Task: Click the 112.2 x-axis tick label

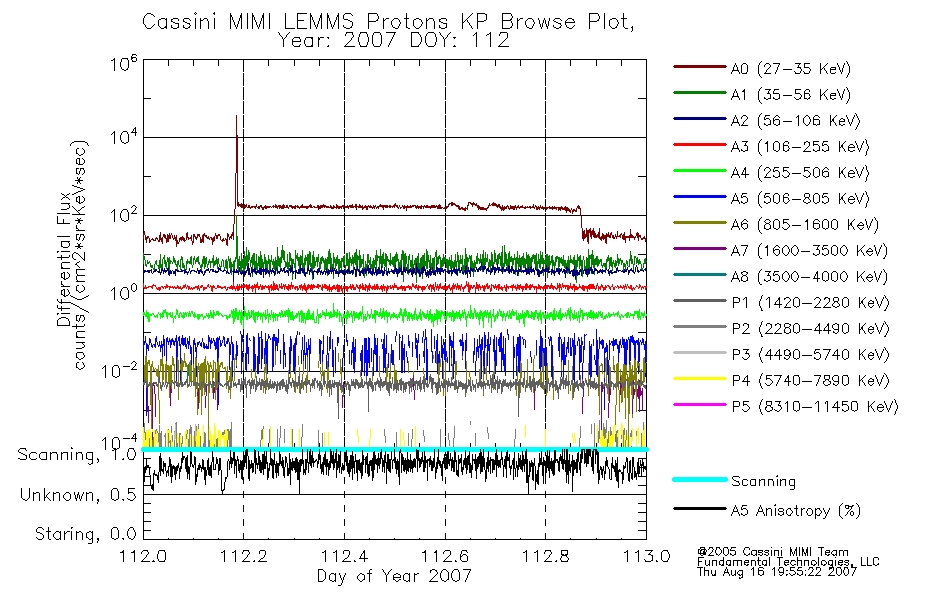Action: point(244,556)
